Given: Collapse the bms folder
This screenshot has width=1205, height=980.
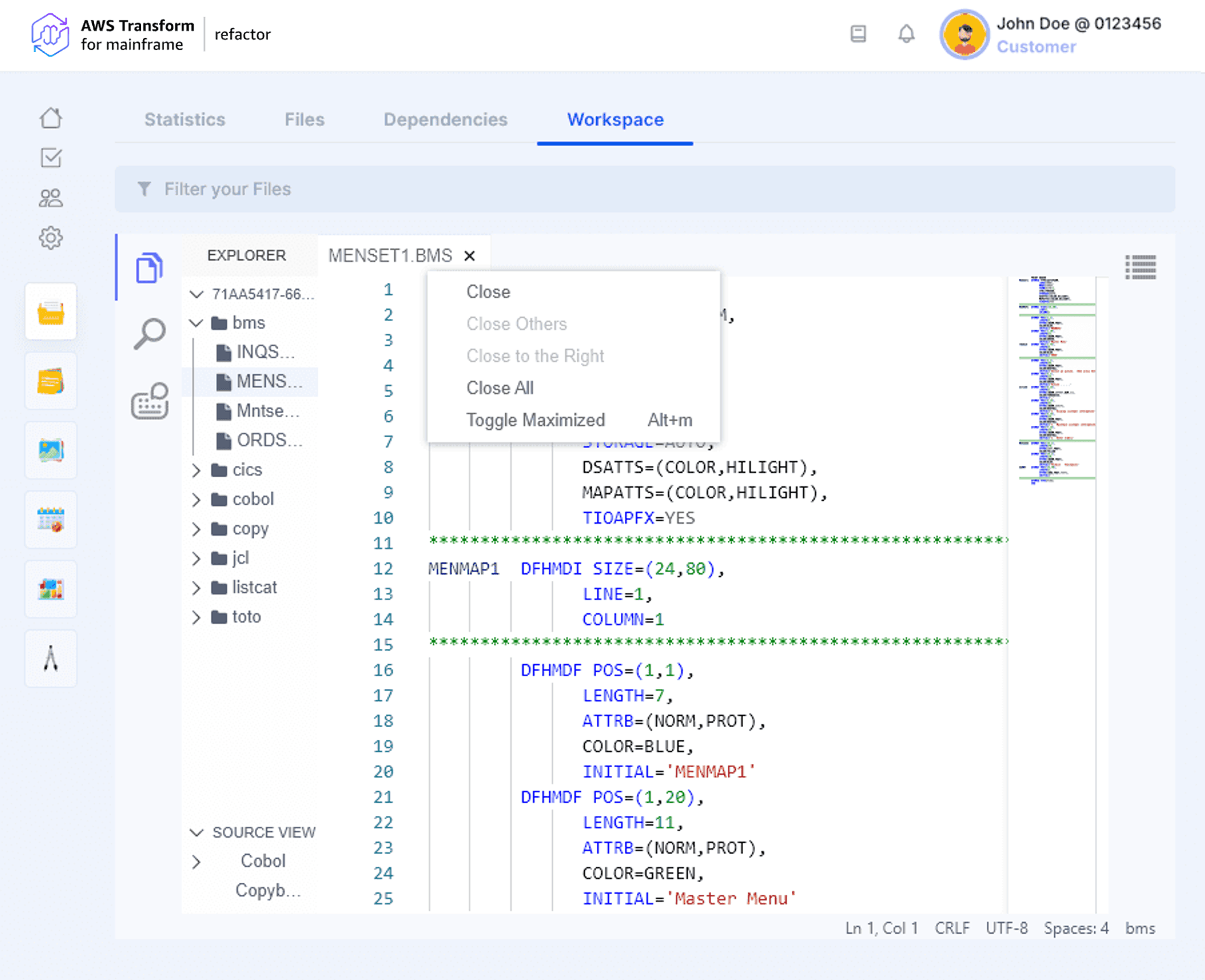Looking at the screenshot, I should (196, 323).
